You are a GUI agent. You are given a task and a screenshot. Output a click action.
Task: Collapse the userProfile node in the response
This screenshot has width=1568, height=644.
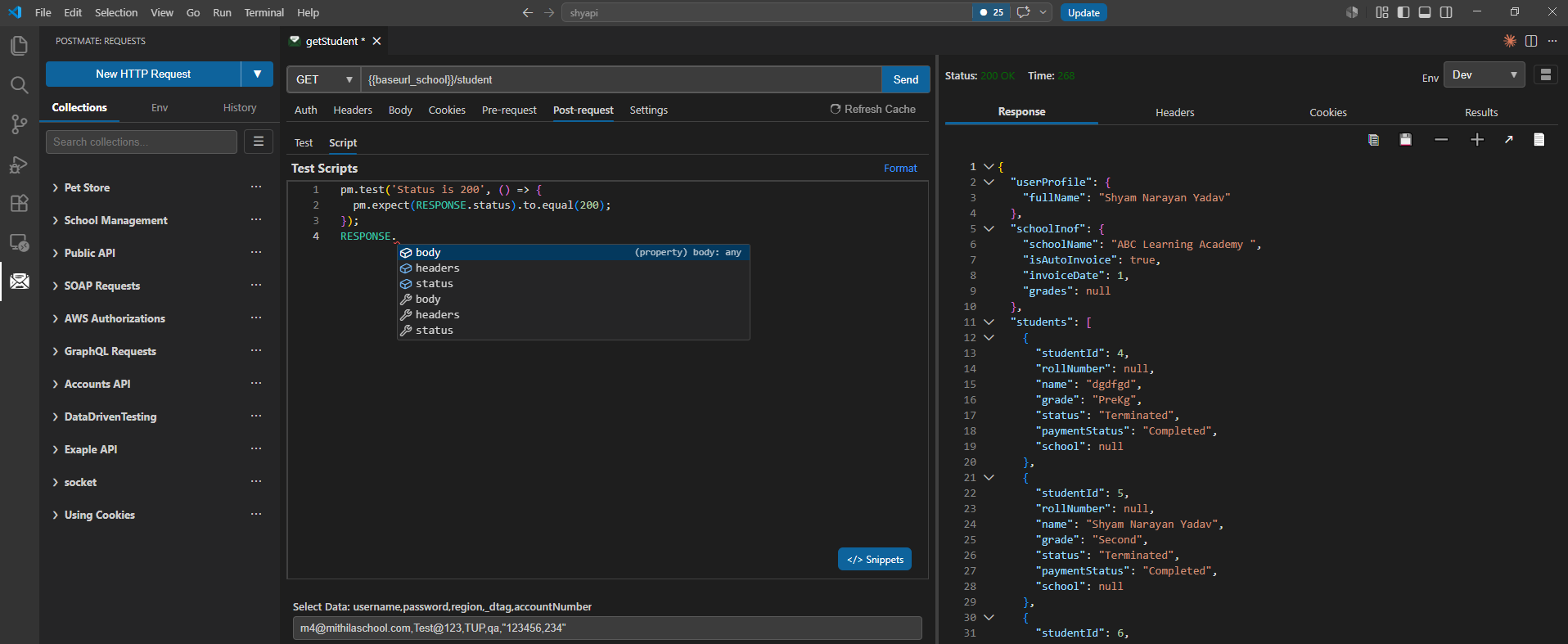(x=989, y=182)
